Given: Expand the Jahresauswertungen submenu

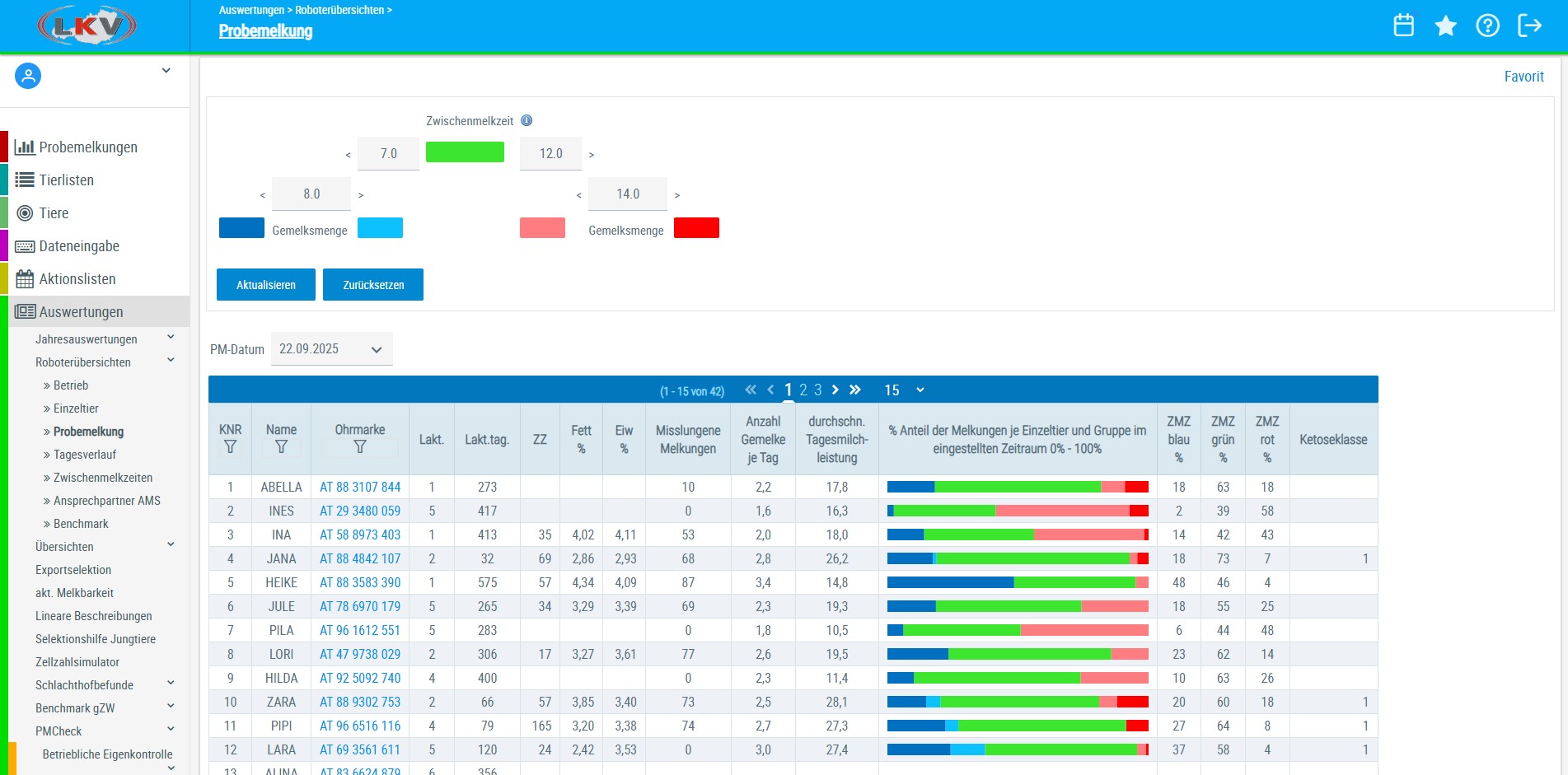Looking at the screenshot, I should pyautogui.click(x=171, y=338).
